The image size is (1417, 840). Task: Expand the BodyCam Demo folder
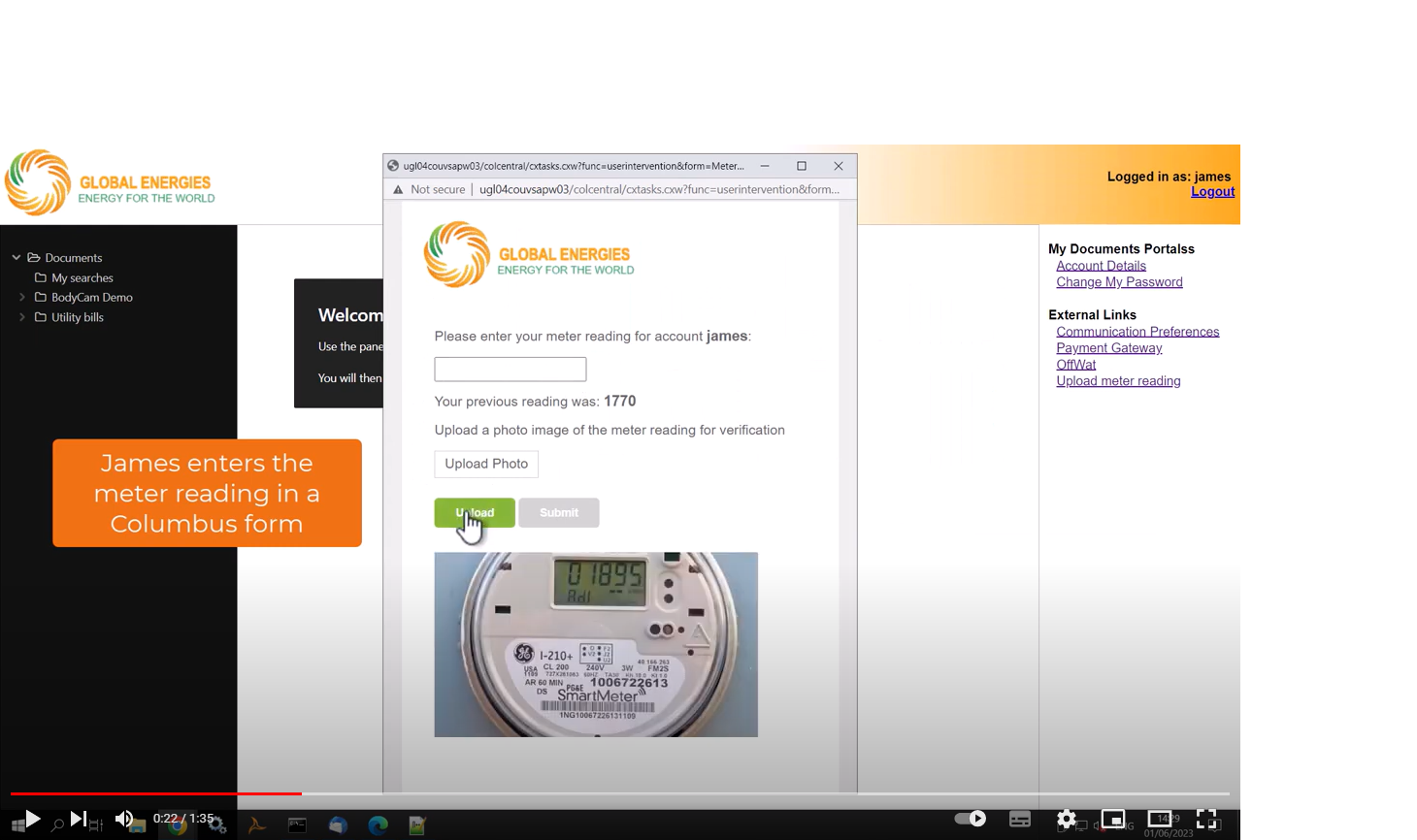(x=22, y=298)
